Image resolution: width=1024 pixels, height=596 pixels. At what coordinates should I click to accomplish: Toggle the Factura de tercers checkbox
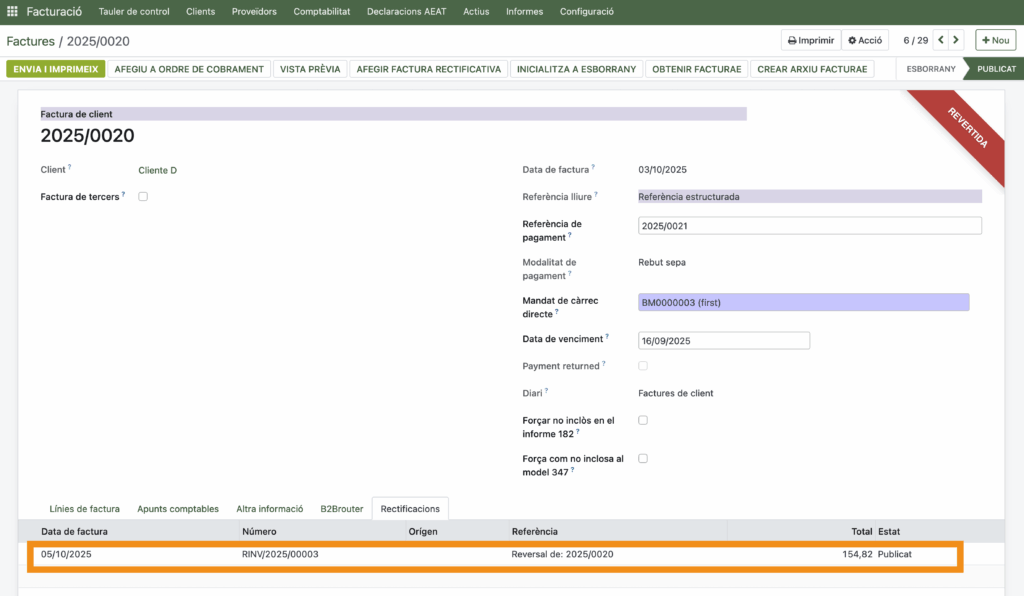tap(143, 197)
